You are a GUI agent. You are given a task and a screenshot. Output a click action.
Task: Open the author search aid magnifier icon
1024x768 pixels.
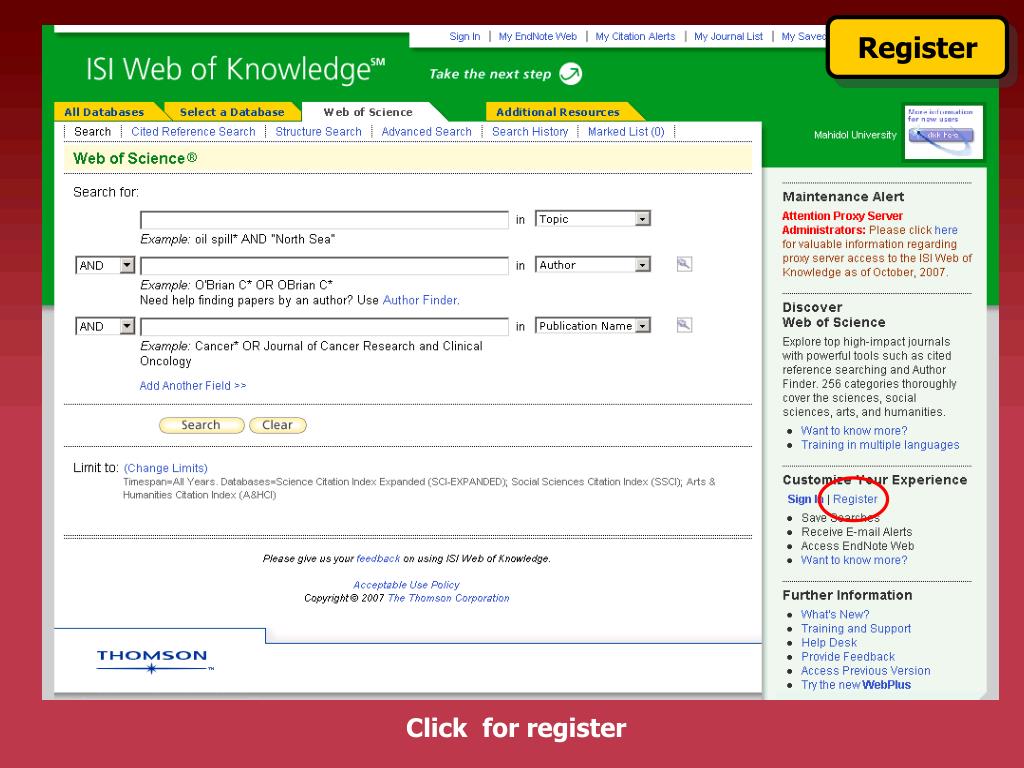tap(684, 264)
